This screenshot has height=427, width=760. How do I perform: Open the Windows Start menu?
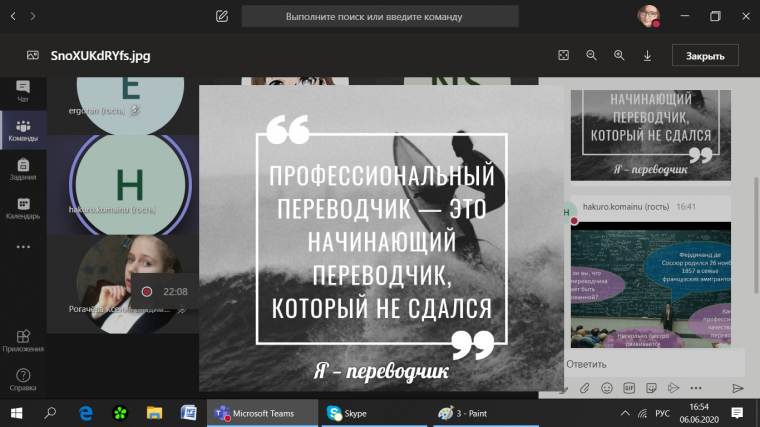(x=16, y=413)
